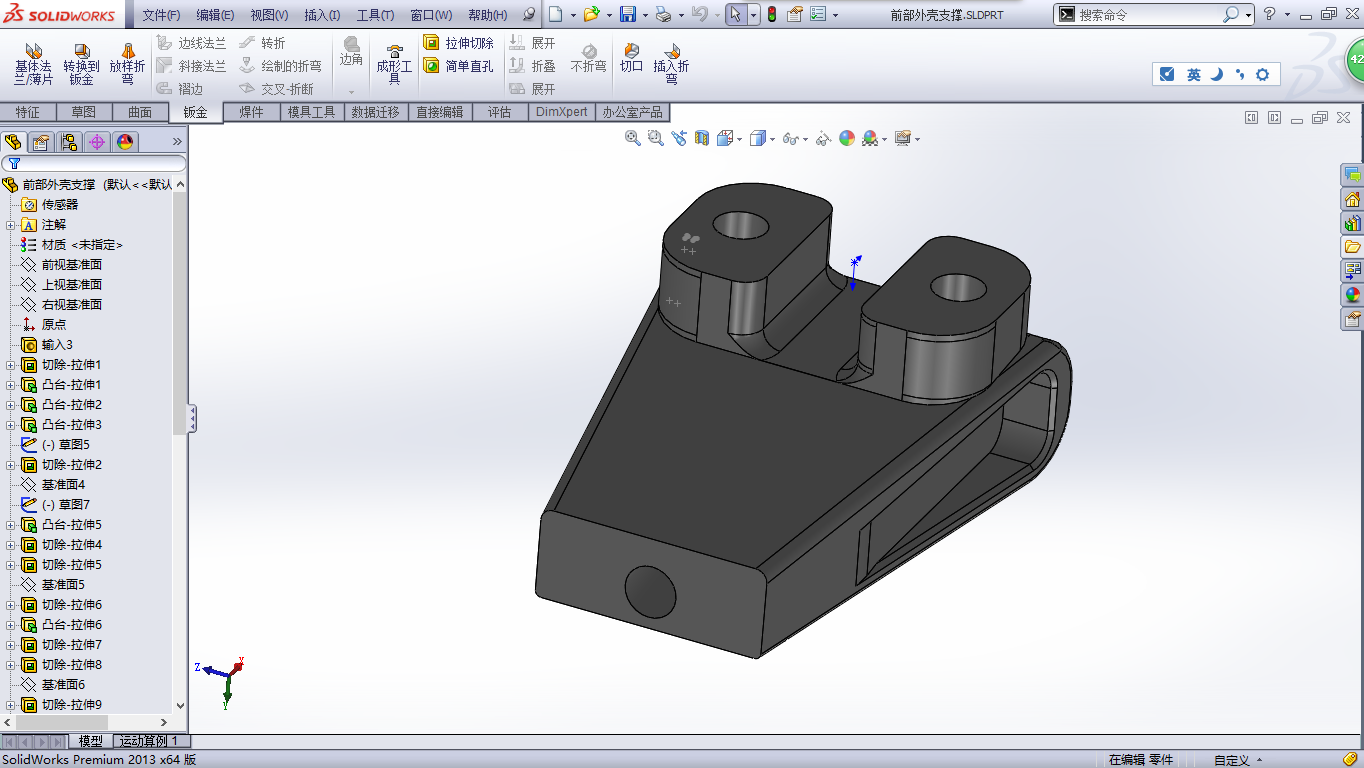
Task: Open the Help question mark button
Action: pyautogui.click(x=1269, y=14)
